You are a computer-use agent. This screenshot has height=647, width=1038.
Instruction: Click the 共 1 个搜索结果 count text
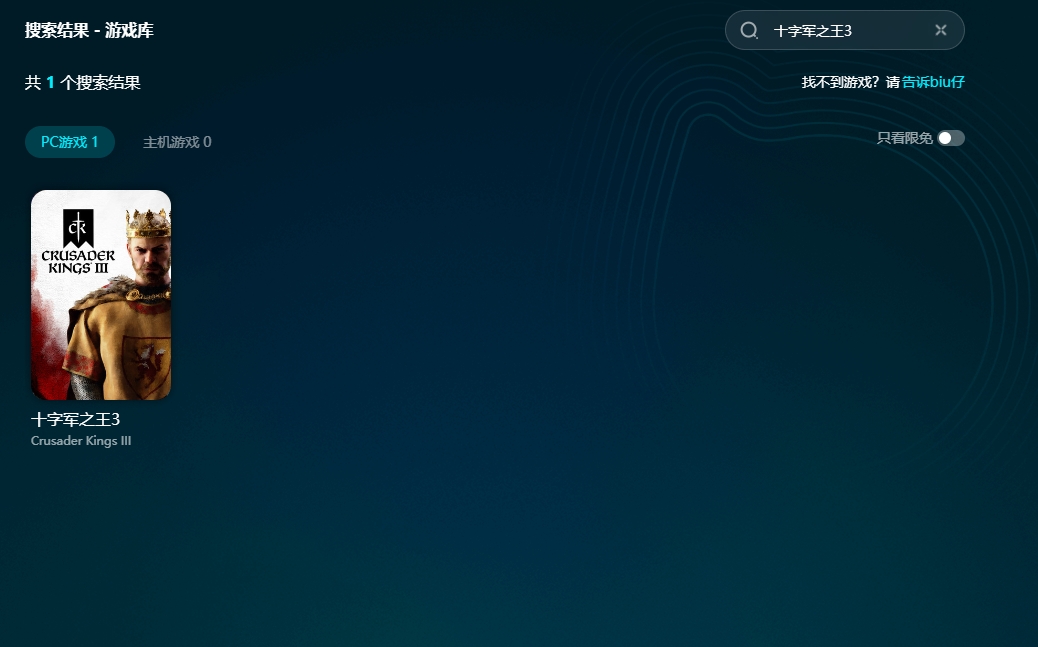[83, 83]
